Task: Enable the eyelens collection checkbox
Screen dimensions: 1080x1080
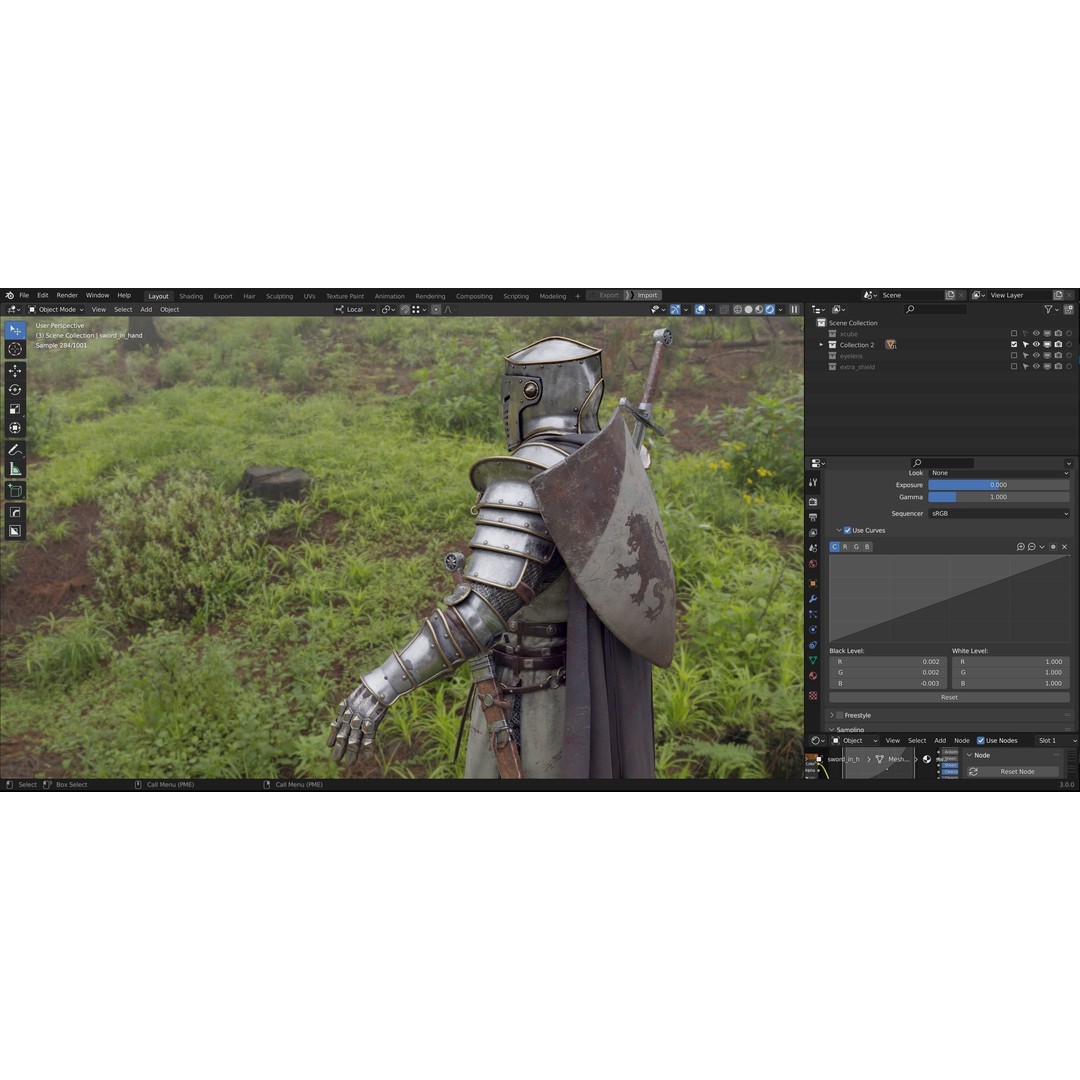Action: pyautogui.click(x=1014, y=356)
